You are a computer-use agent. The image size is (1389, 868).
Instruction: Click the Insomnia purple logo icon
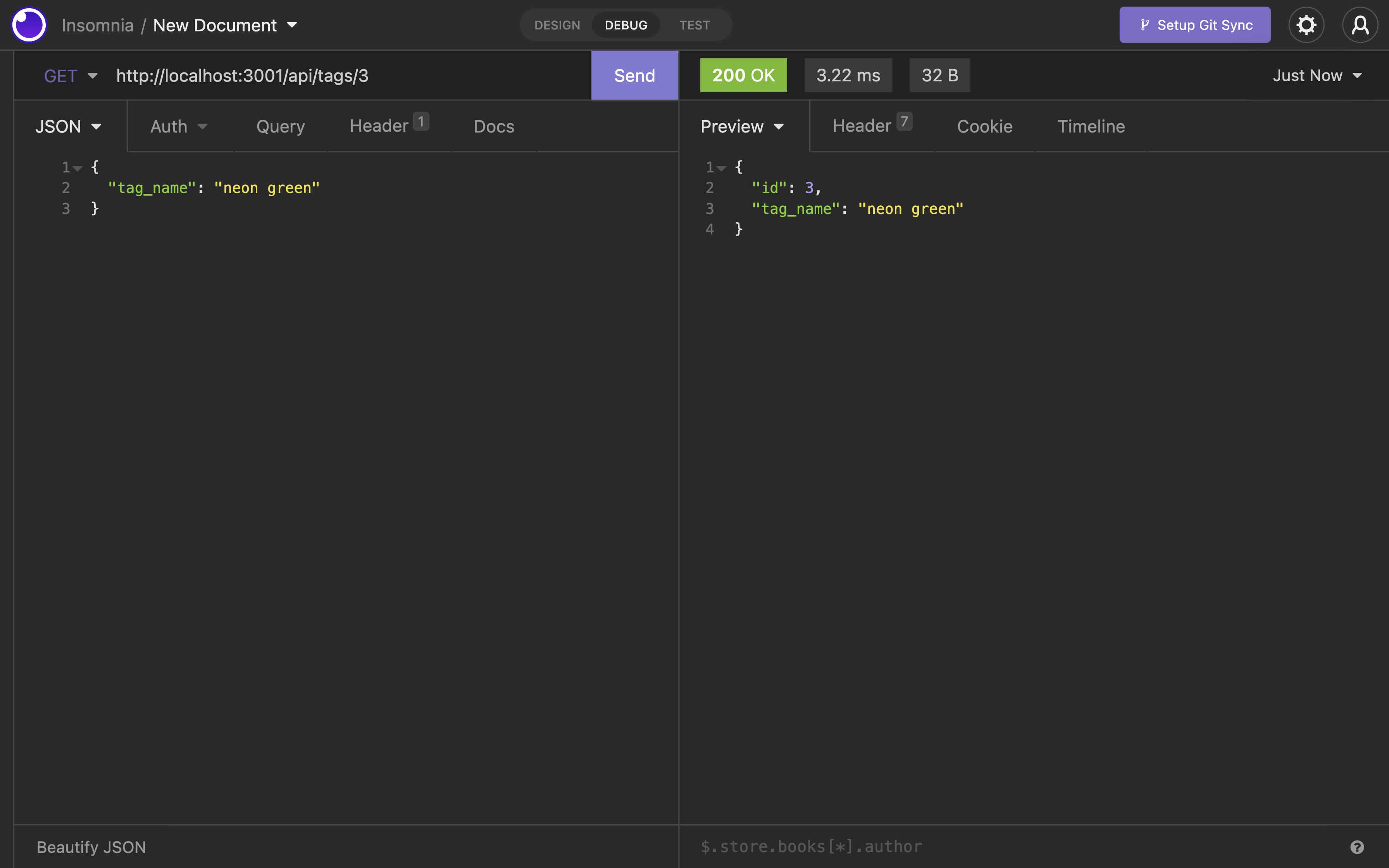(29, 25)
